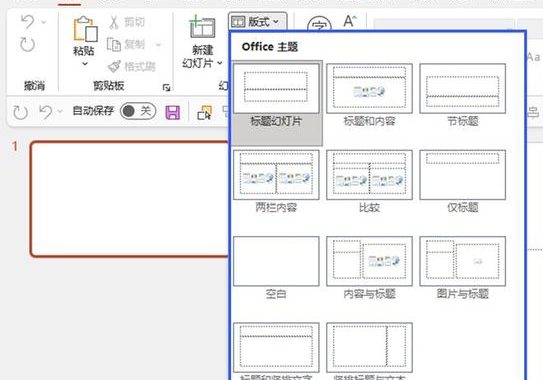
Task: Expand the 新建幻灯片 dropdown arrow
Action: pyautogui.click(x=220, y=63)
